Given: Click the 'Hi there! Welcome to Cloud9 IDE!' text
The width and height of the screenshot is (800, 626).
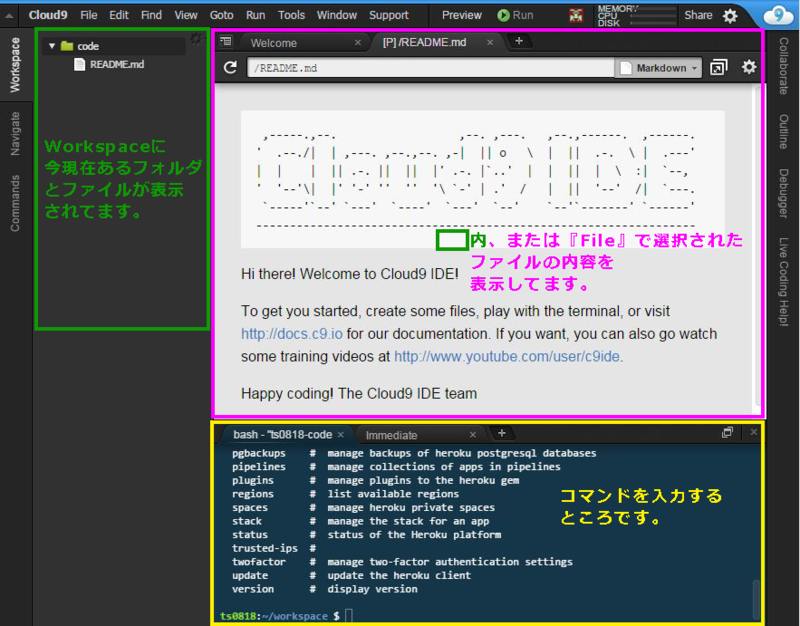Looking at the screenshot, I should (x=349, y=274).
